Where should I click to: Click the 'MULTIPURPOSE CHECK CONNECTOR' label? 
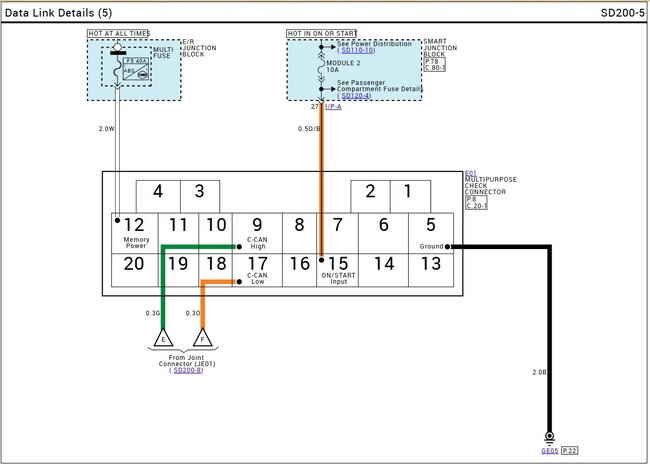click(x=490, y=186)
